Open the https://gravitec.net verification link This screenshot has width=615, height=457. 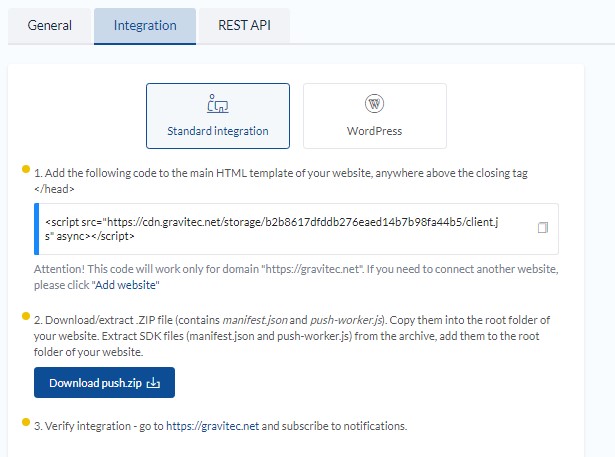click(x=212, y=426)
